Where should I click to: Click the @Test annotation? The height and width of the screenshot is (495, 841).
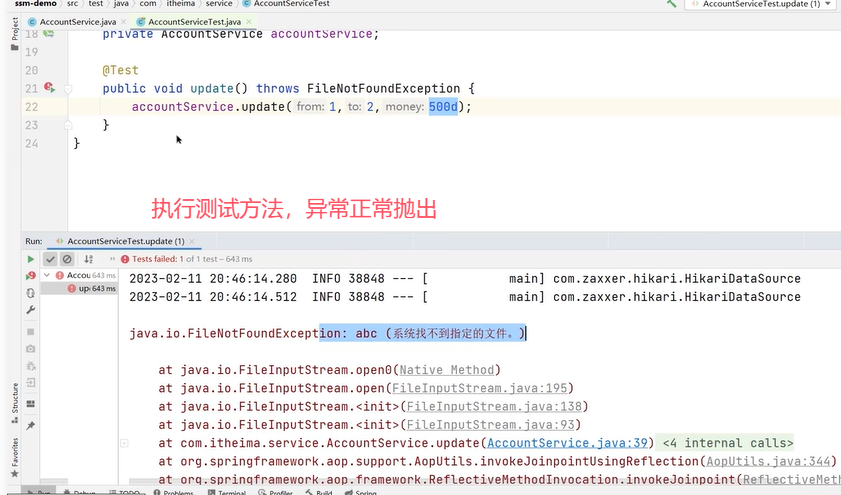coord(121,70)
